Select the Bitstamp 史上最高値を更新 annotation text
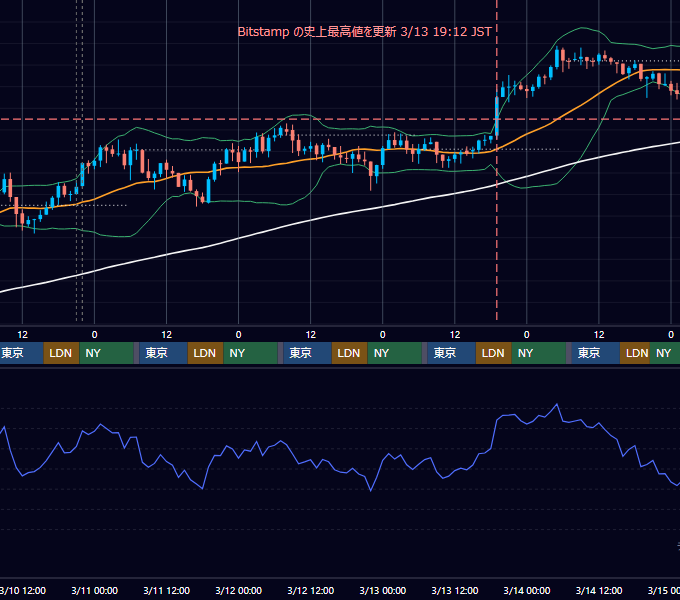 (364, 32)
